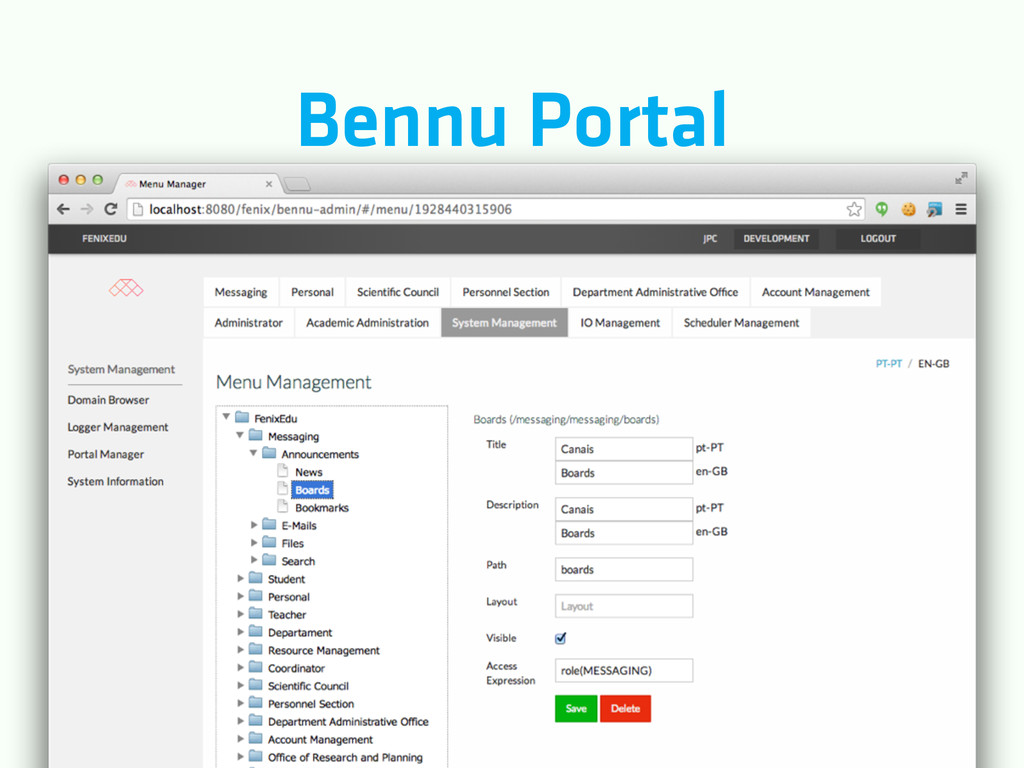Image resolution: width=1024 pixels, height=768 pixels.
Task: Click the Announcements folder icon
Action: click(x=269, y=453)
